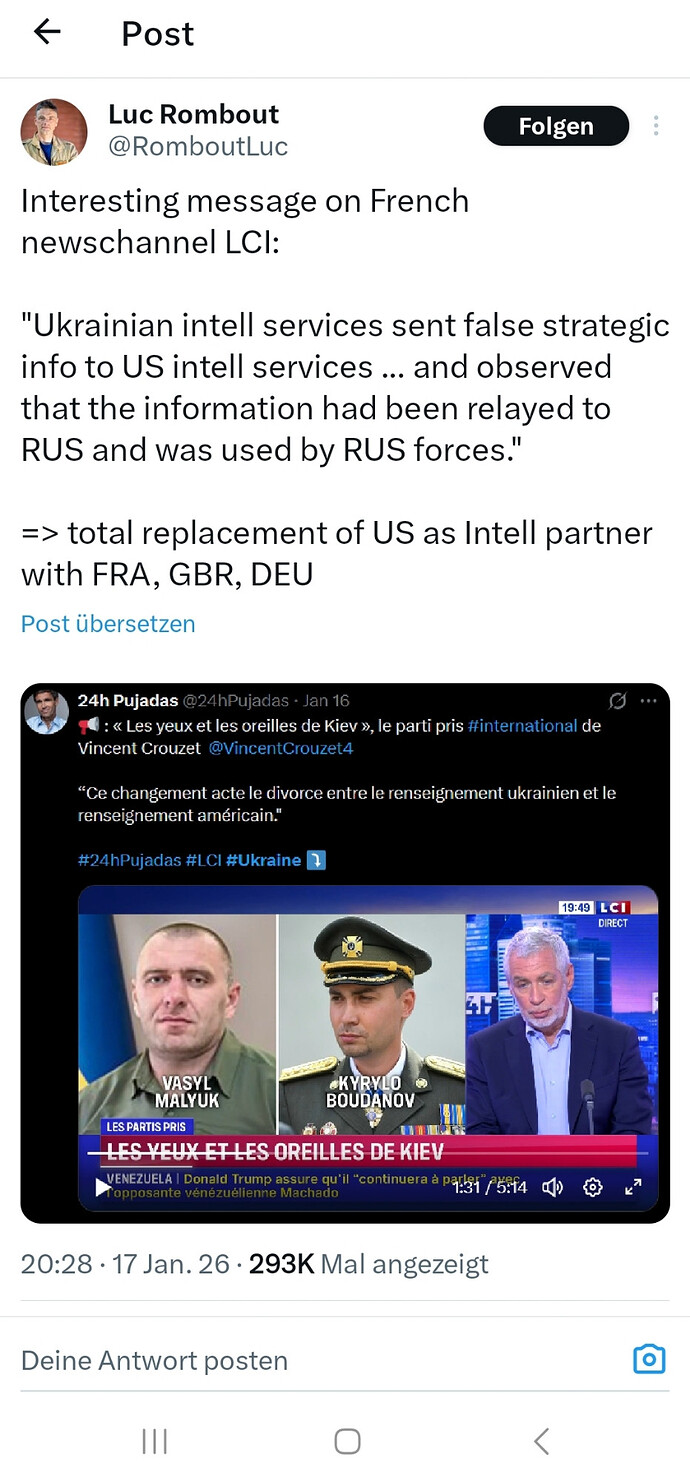Open the video settings gear
The image size is (690, 1481).
593,1187
